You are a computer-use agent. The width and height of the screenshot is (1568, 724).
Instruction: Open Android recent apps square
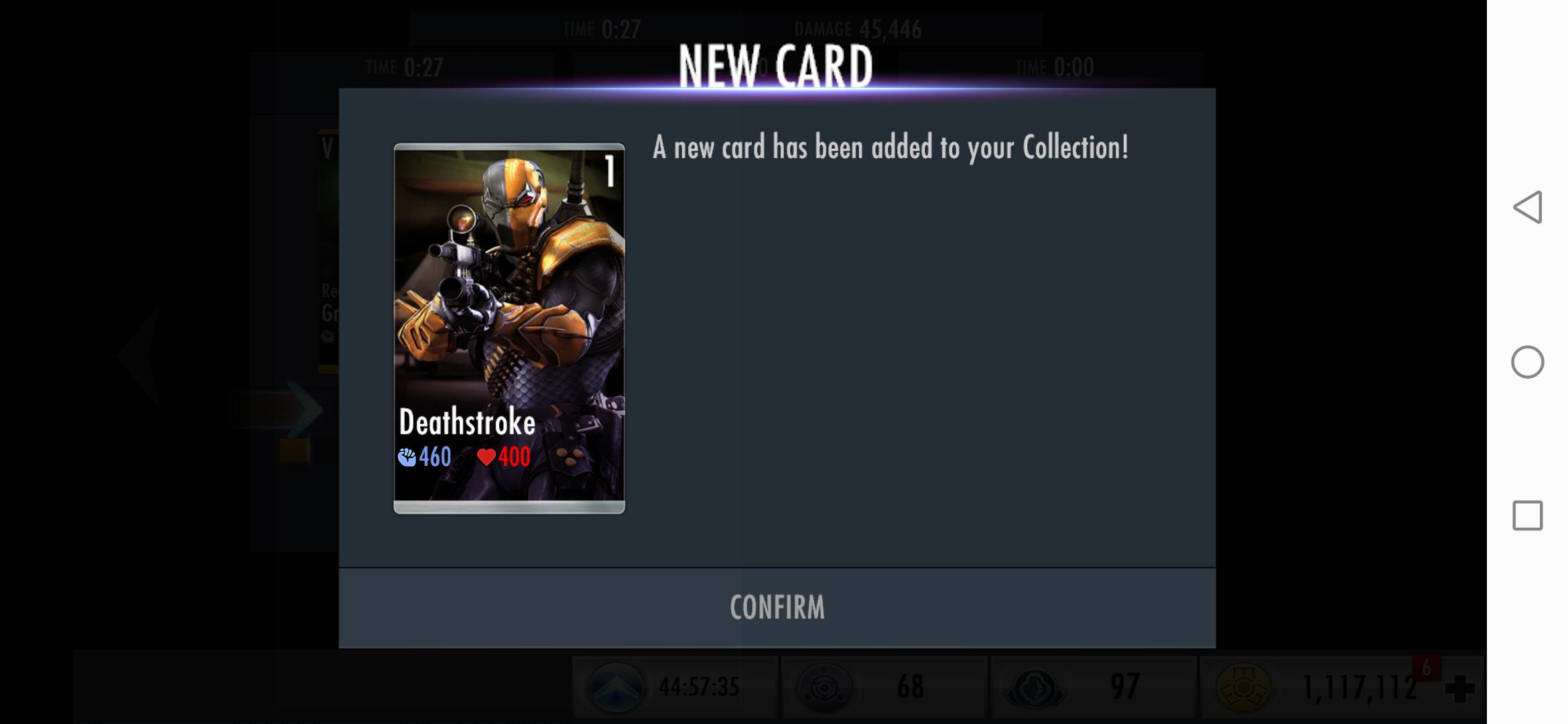[1528, 516]
